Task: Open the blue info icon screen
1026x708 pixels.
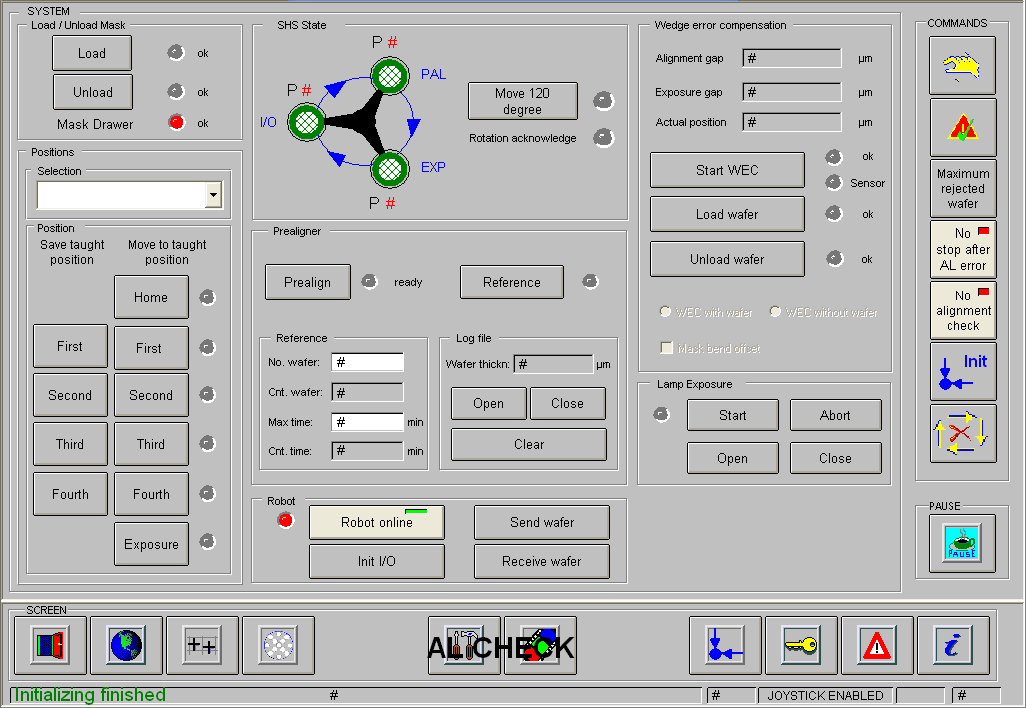Action: pyautogui.click(x=953, y=645)
